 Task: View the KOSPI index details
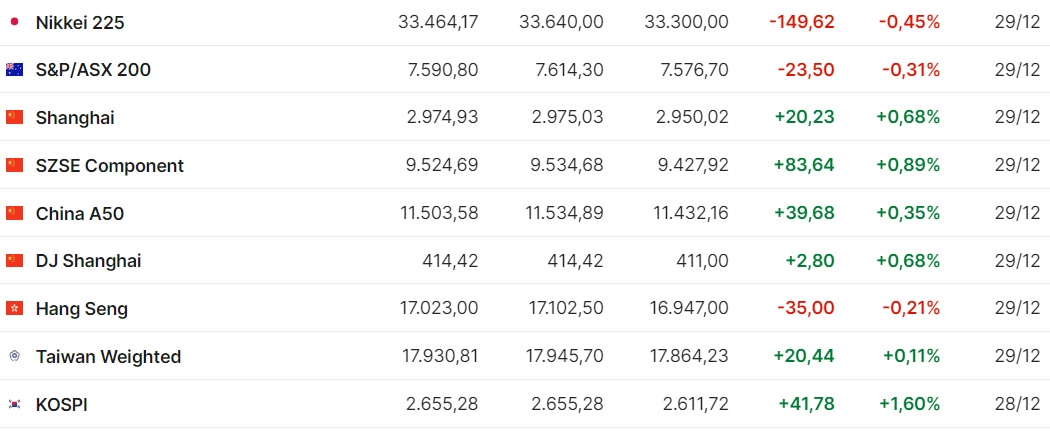(x=62, y=405)
